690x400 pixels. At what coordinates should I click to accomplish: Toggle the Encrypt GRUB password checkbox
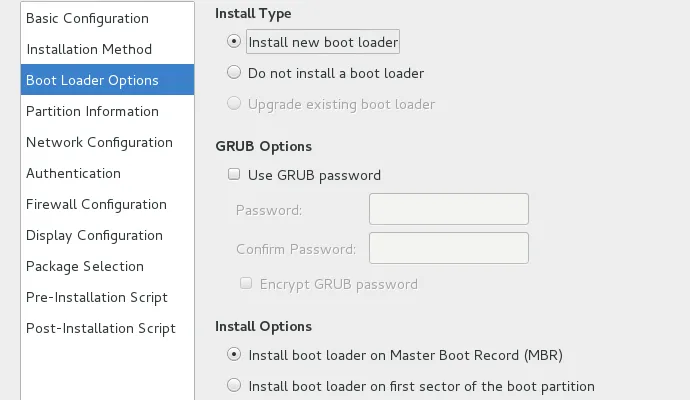point(246,284)
